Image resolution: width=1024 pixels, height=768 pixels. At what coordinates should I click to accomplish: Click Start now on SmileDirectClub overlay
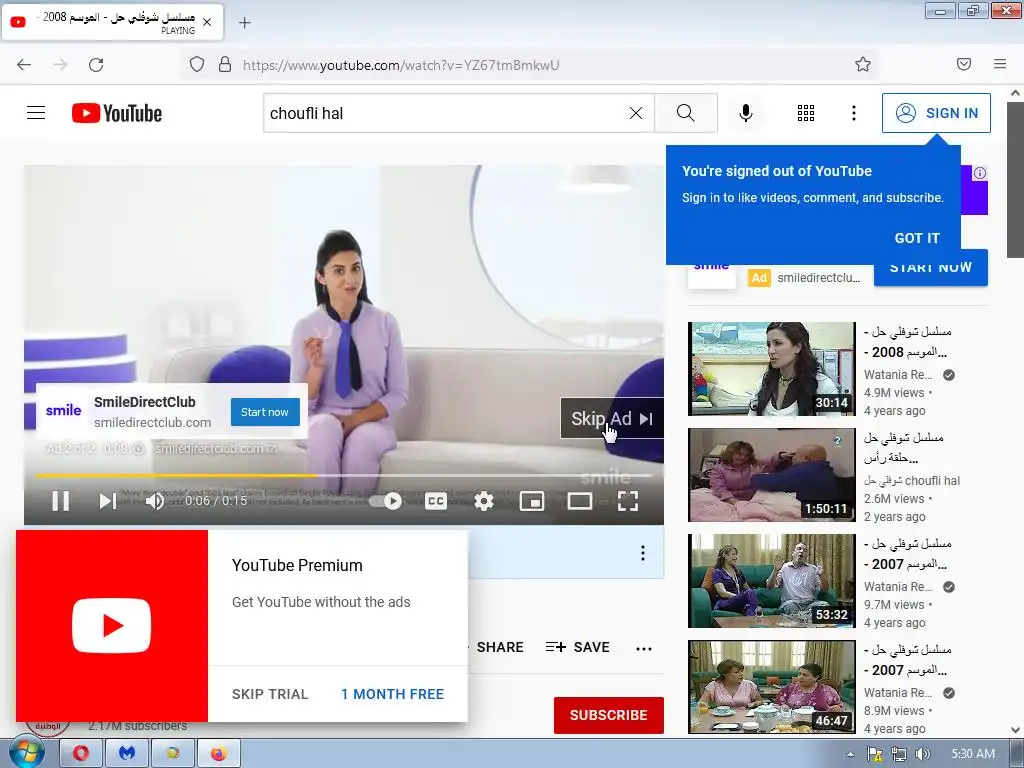264,412
